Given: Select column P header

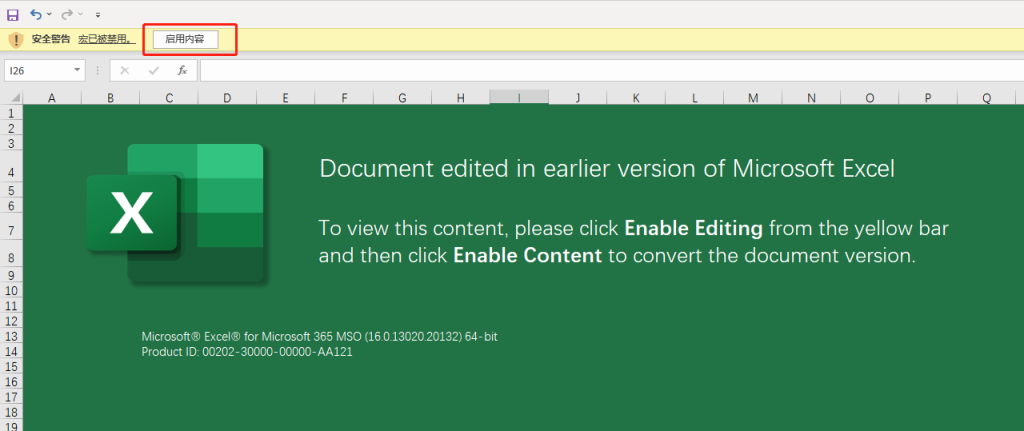Looking at the screenshot, I should (928, 98).
